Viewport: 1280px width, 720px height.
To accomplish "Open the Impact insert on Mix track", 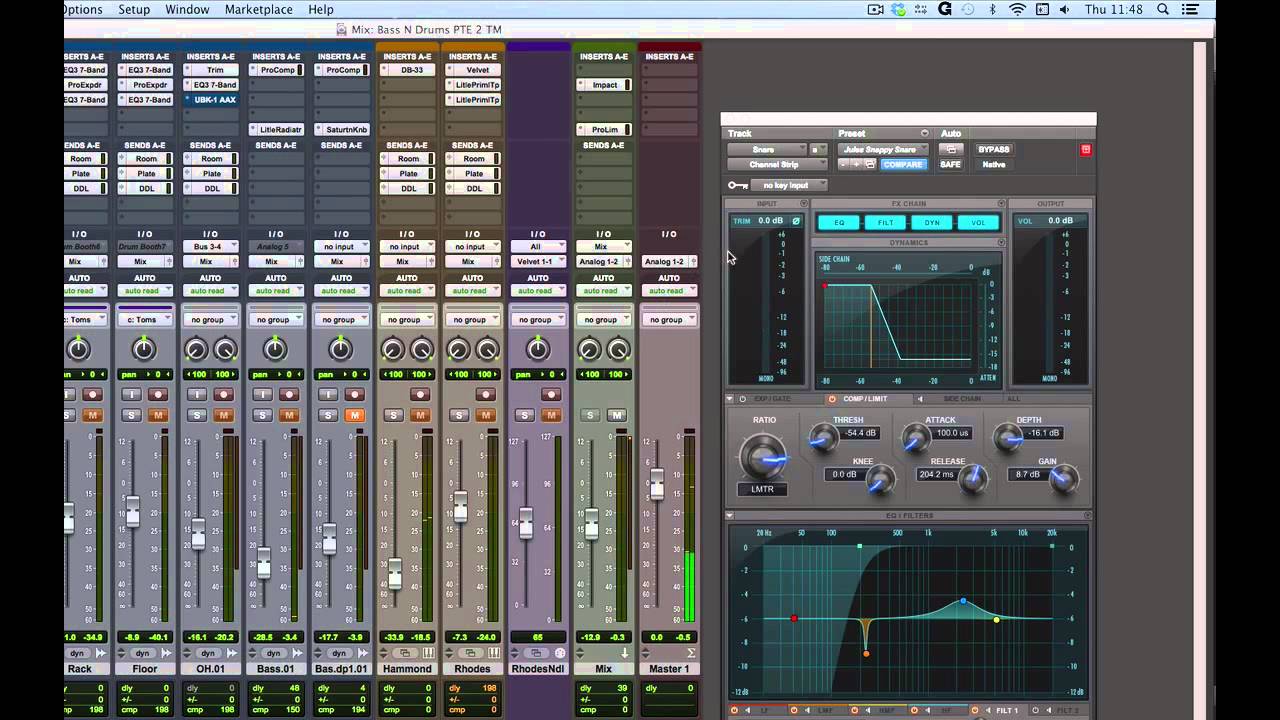I will pyautogui.click(x=604, y=85).
